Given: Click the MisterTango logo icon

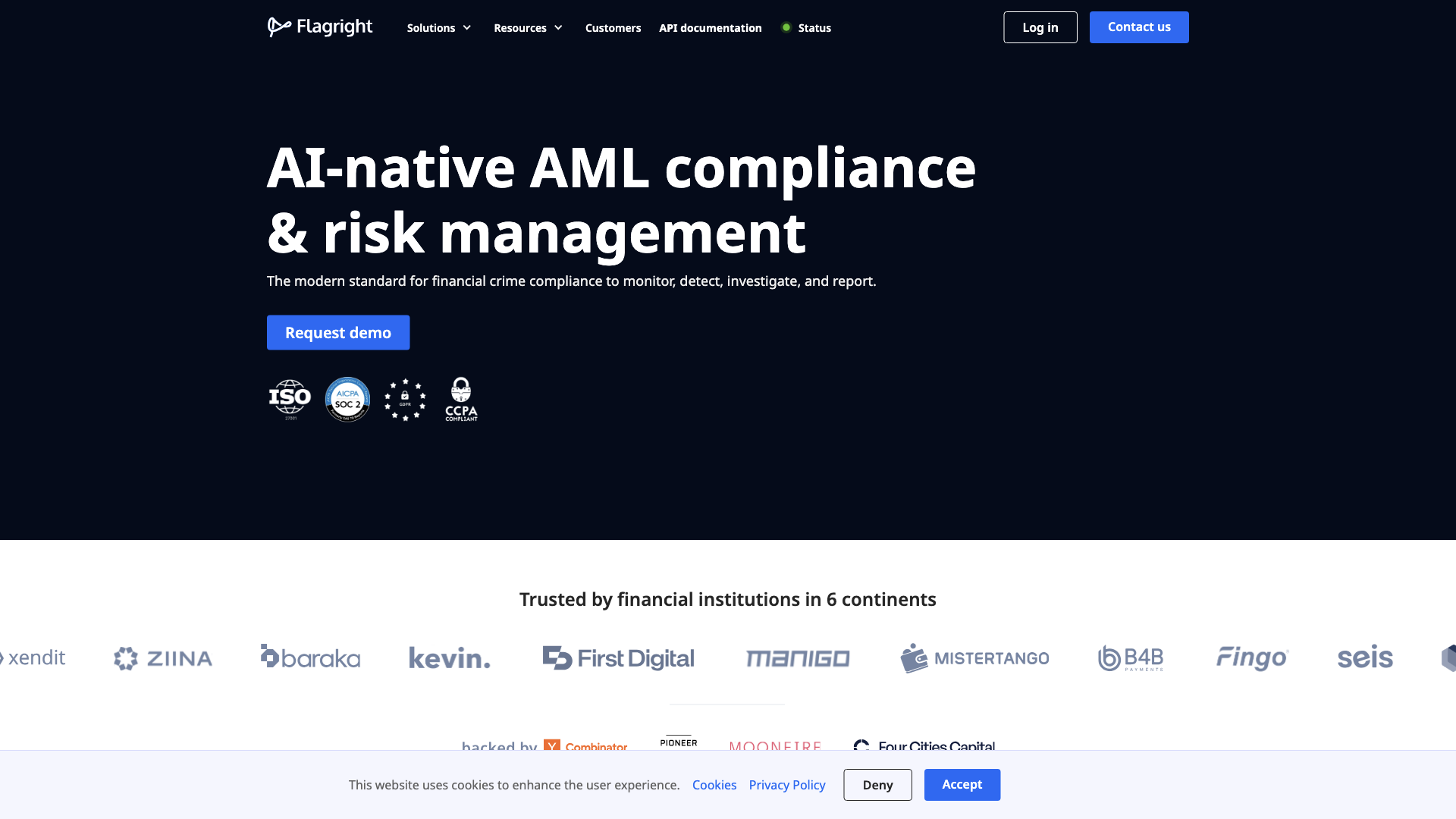Looking at the screenshot, I should pyautogui.click(x=911, y=657).
